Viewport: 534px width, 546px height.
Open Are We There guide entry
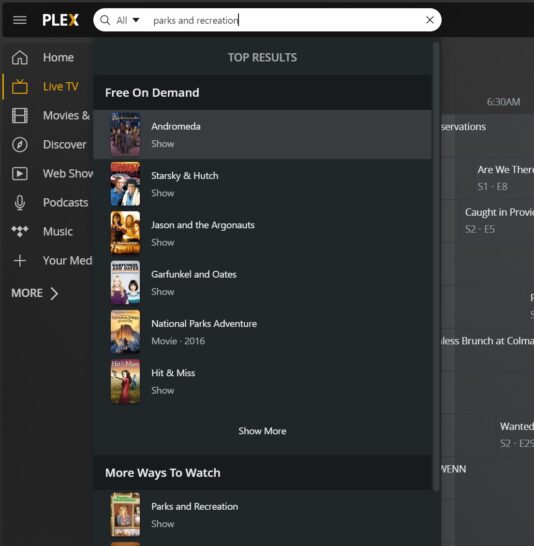click(x=505, y=178)
